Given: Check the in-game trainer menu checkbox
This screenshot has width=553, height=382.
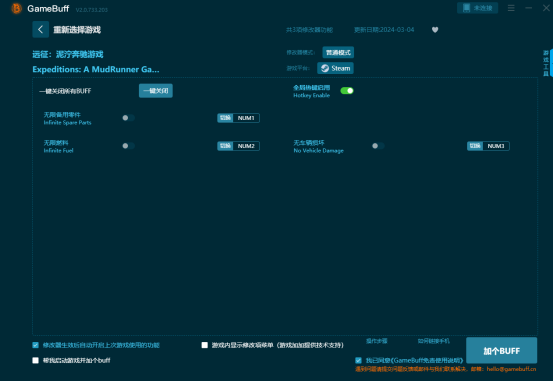Looking at the screenshot, I should (205, 345).
